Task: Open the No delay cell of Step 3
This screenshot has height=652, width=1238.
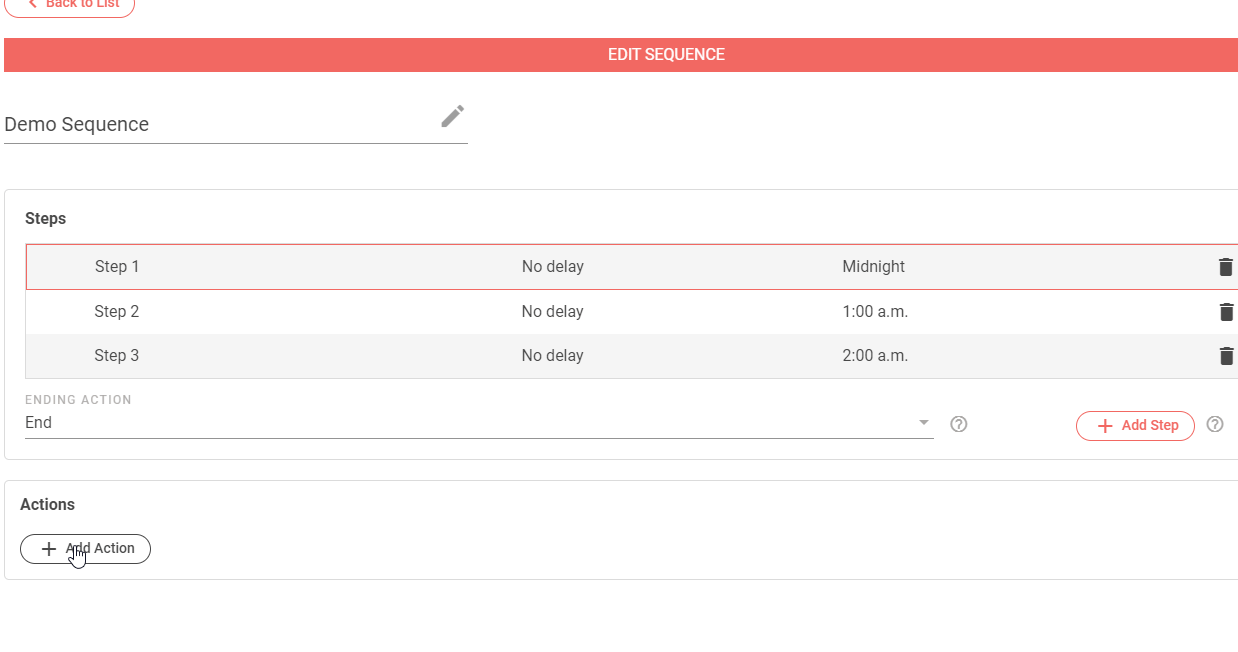Action: (x=552, y=356)
